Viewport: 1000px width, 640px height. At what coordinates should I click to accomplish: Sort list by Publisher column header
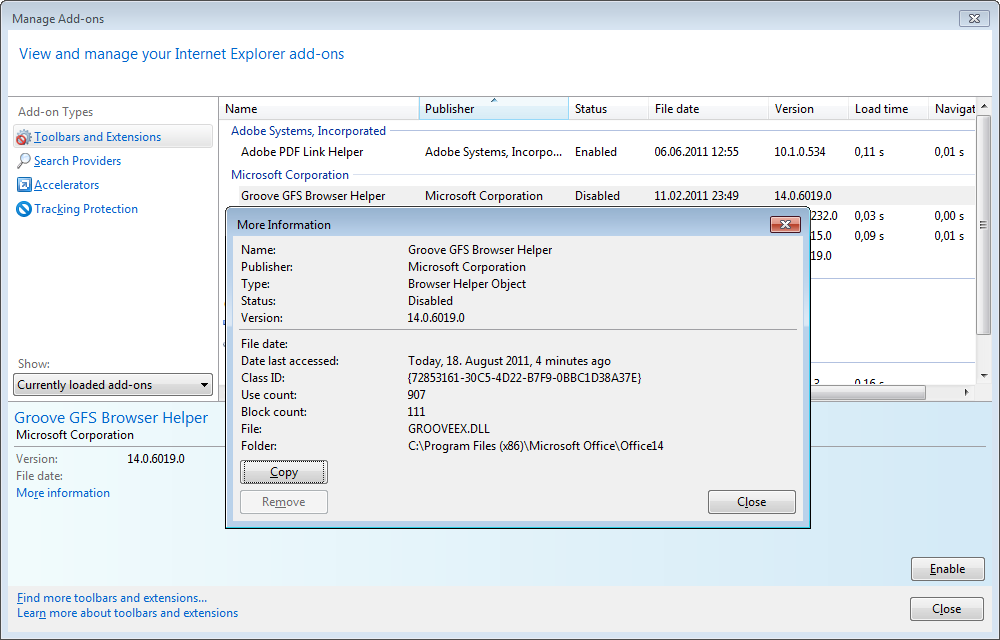[x=494, y=109]
